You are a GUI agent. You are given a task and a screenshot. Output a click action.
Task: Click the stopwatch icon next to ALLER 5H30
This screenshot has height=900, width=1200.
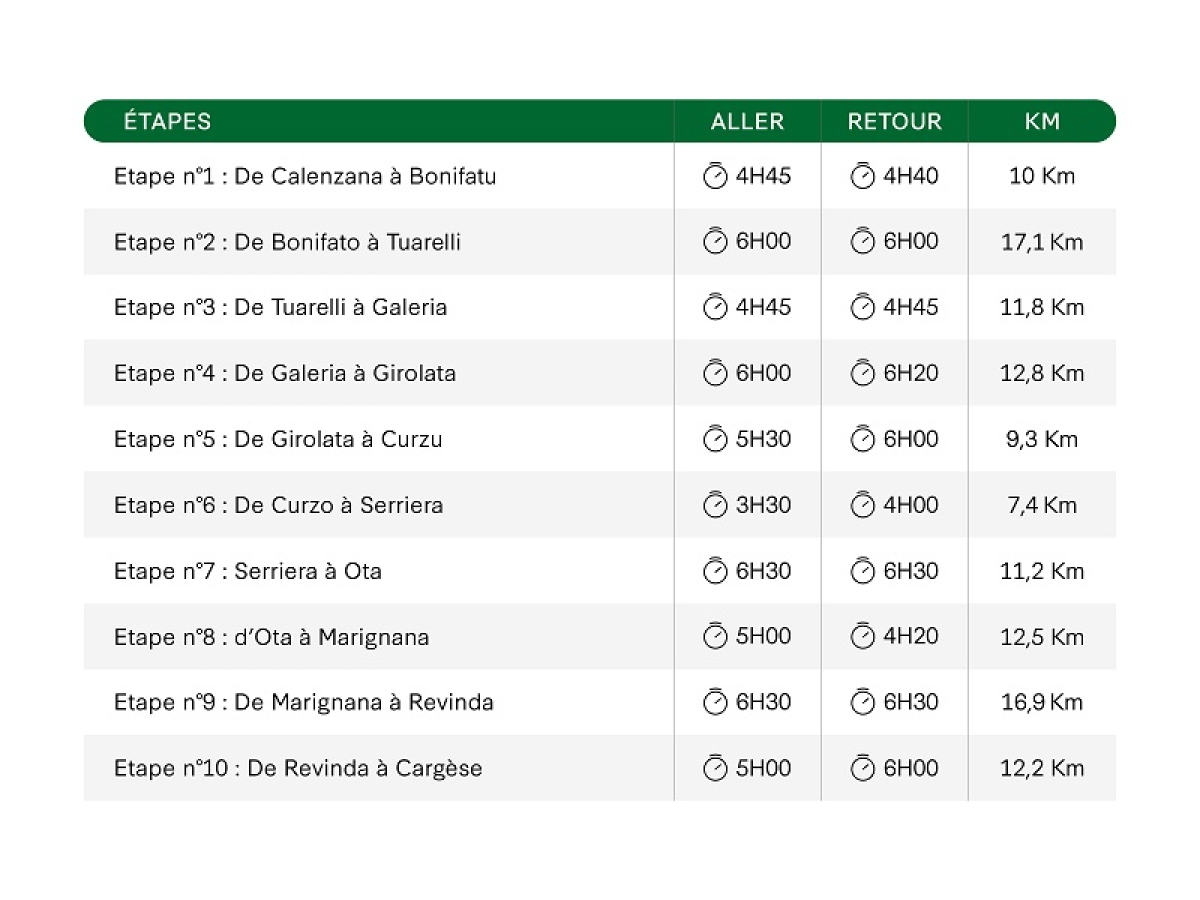tap(715, 439)
